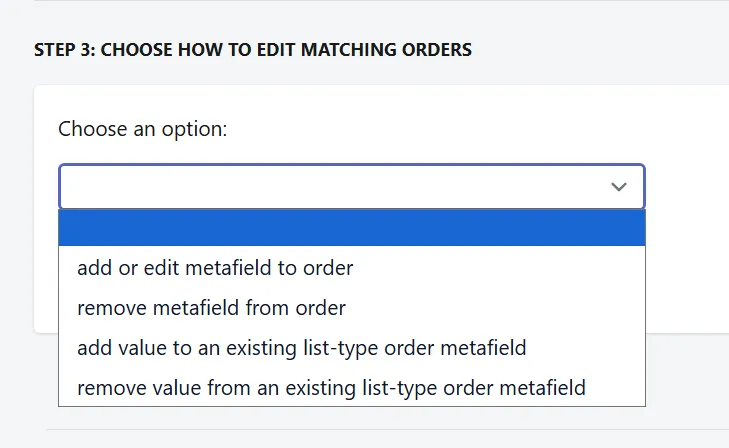This screenshot has height=448, width=729.
Task: Click the "Choose an option:" label
Action: click(x=143, y=129)
